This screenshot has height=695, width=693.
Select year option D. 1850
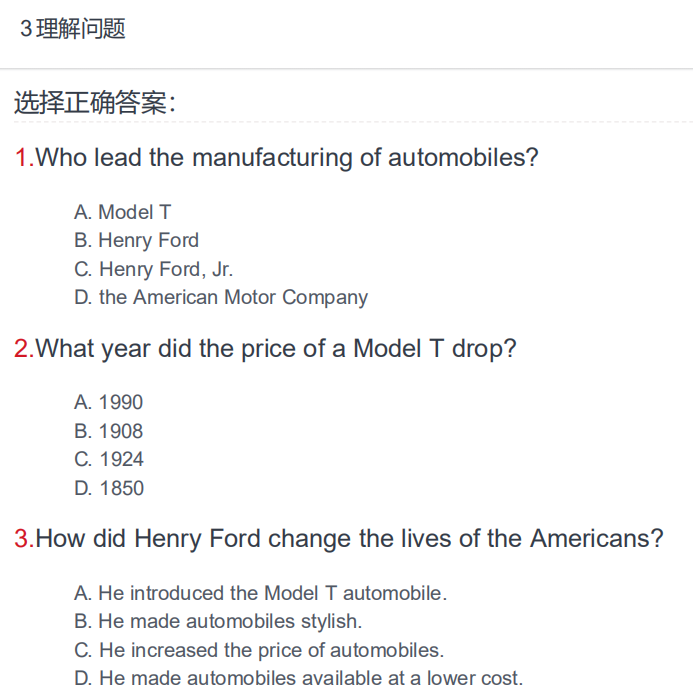click(x=109, y=488)
